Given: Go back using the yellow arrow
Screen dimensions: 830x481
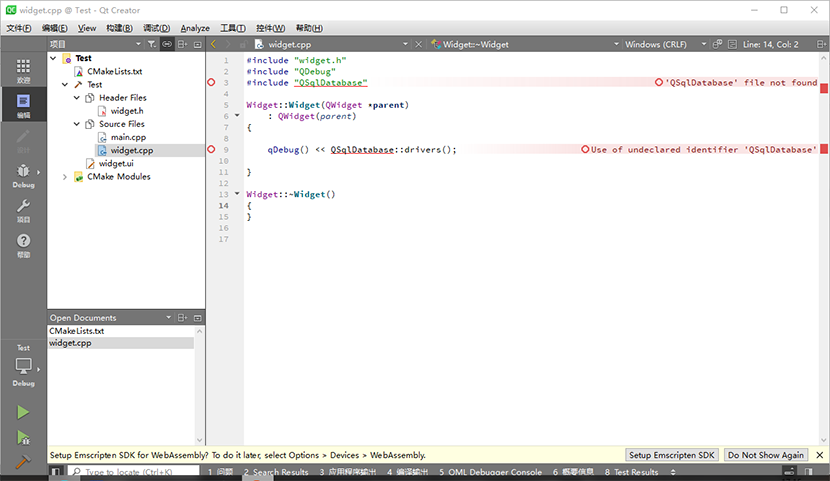Looking at the screenshot, I should point(213,44).
